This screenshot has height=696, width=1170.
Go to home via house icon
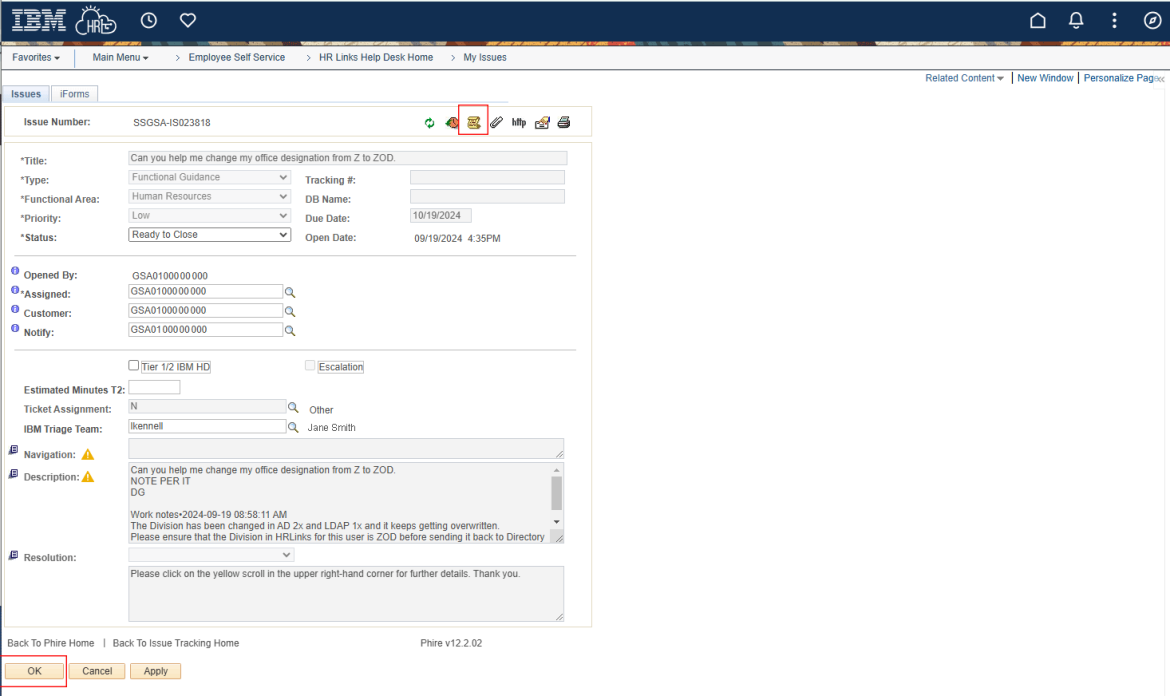pyautogui.click(x=1038, y=21)
